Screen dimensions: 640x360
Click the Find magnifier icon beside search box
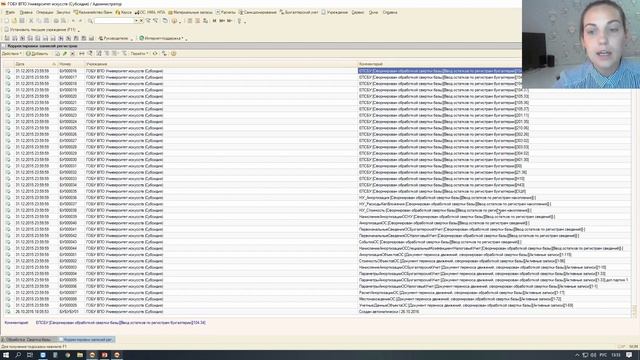coord(90,21)
